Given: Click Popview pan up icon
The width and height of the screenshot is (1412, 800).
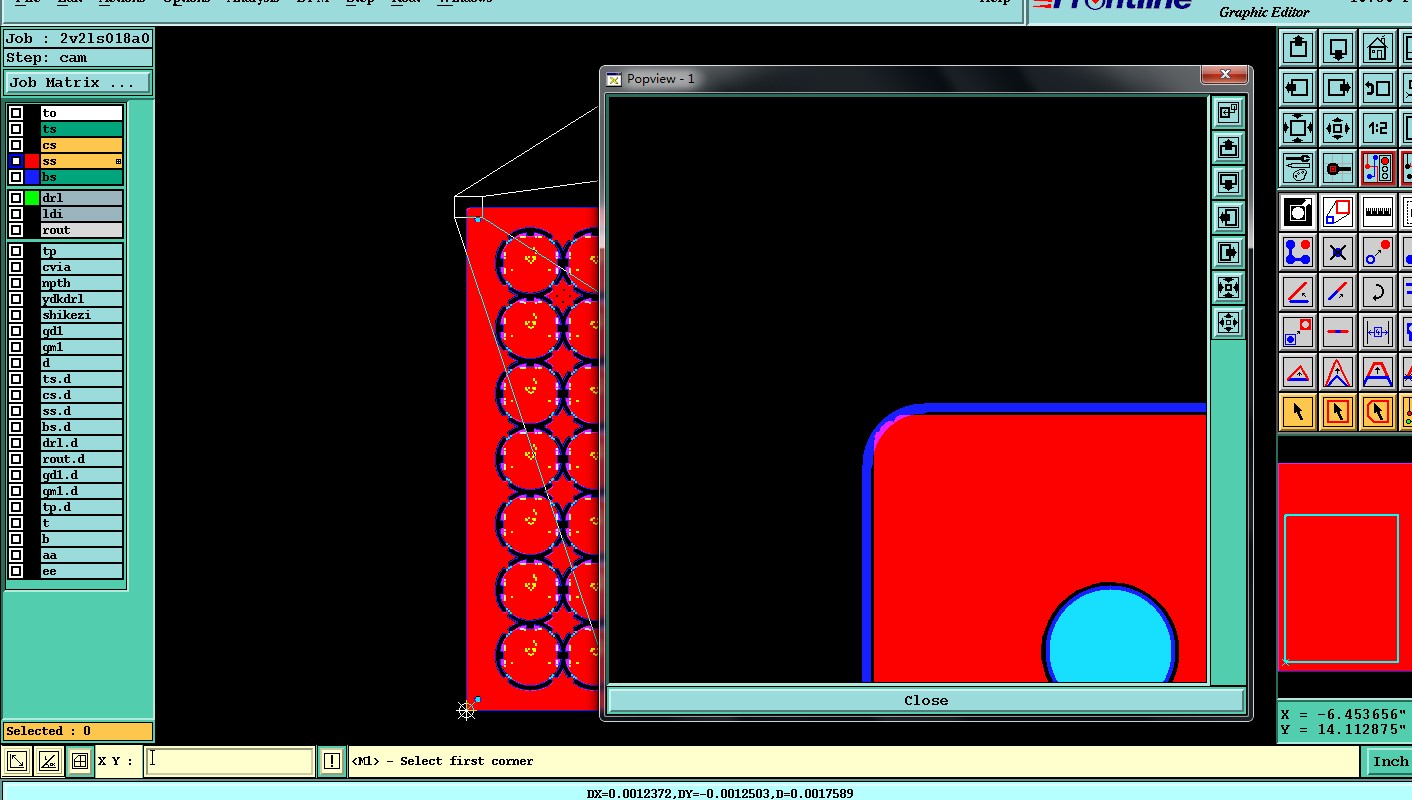Looking at the screenshot, I should pyautogui.click(x=1228, y=147).
